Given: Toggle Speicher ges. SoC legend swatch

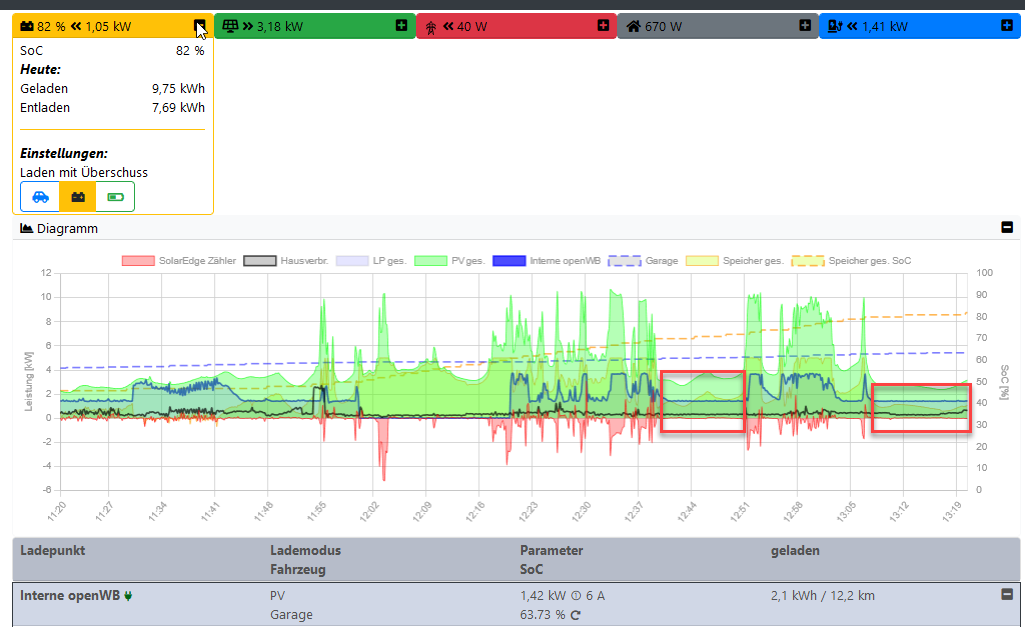Looking at the screenshot, I should pyautogui.click(x=808, y=261).
